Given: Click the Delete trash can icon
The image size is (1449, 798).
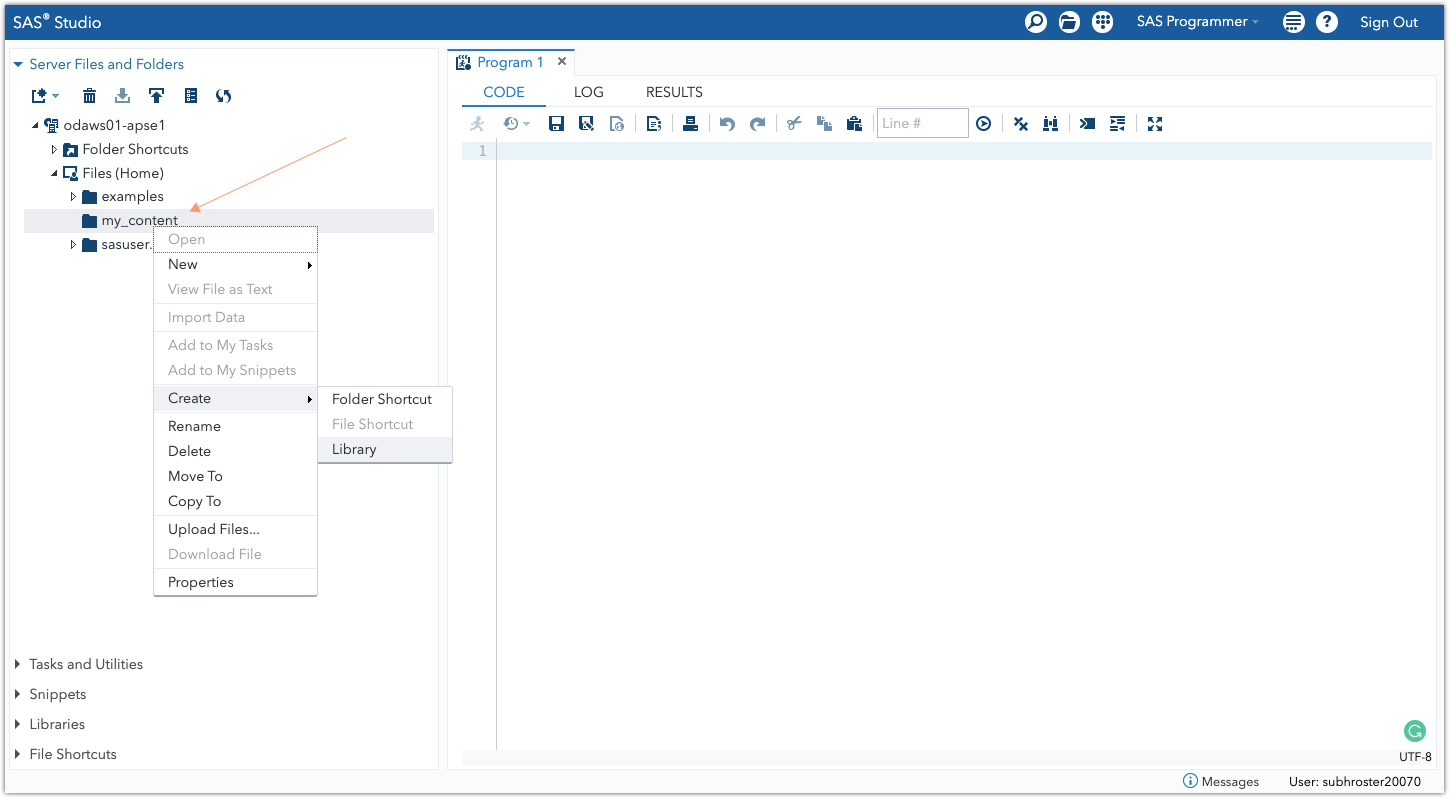Looking at the screenshot, I should tap(90, 96).
